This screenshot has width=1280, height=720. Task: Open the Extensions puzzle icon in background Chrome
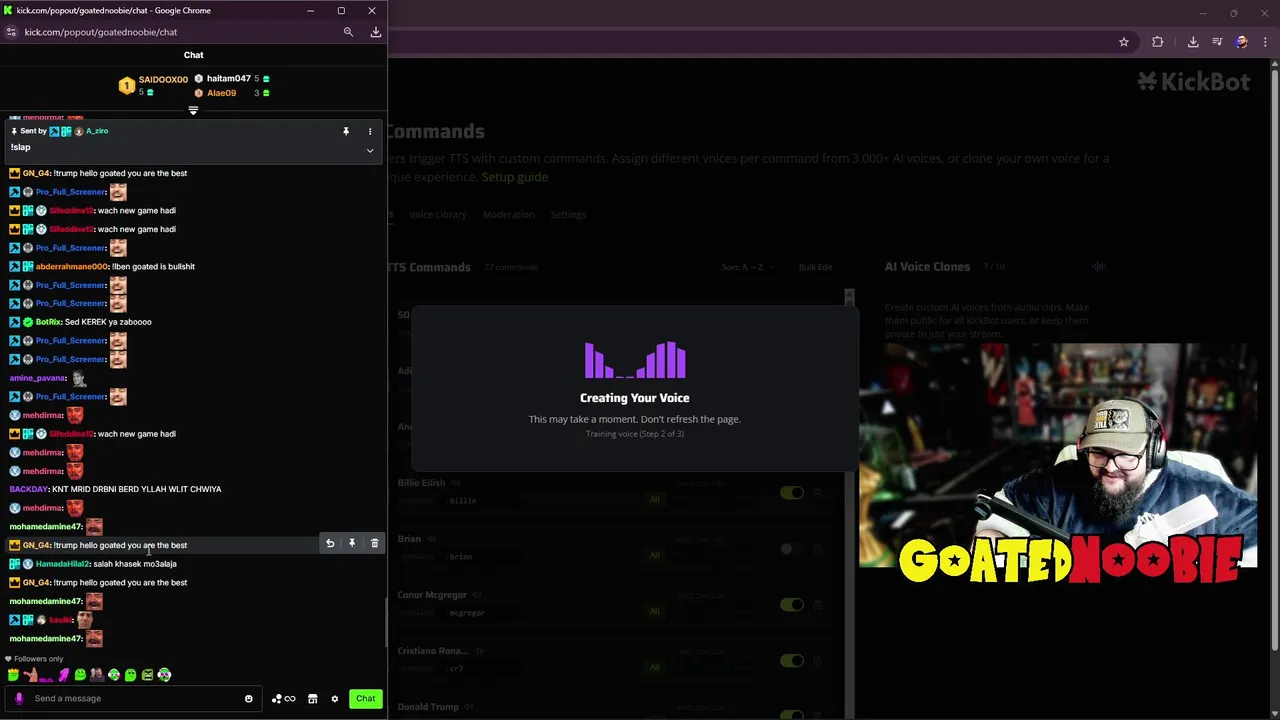[1158, 42]
